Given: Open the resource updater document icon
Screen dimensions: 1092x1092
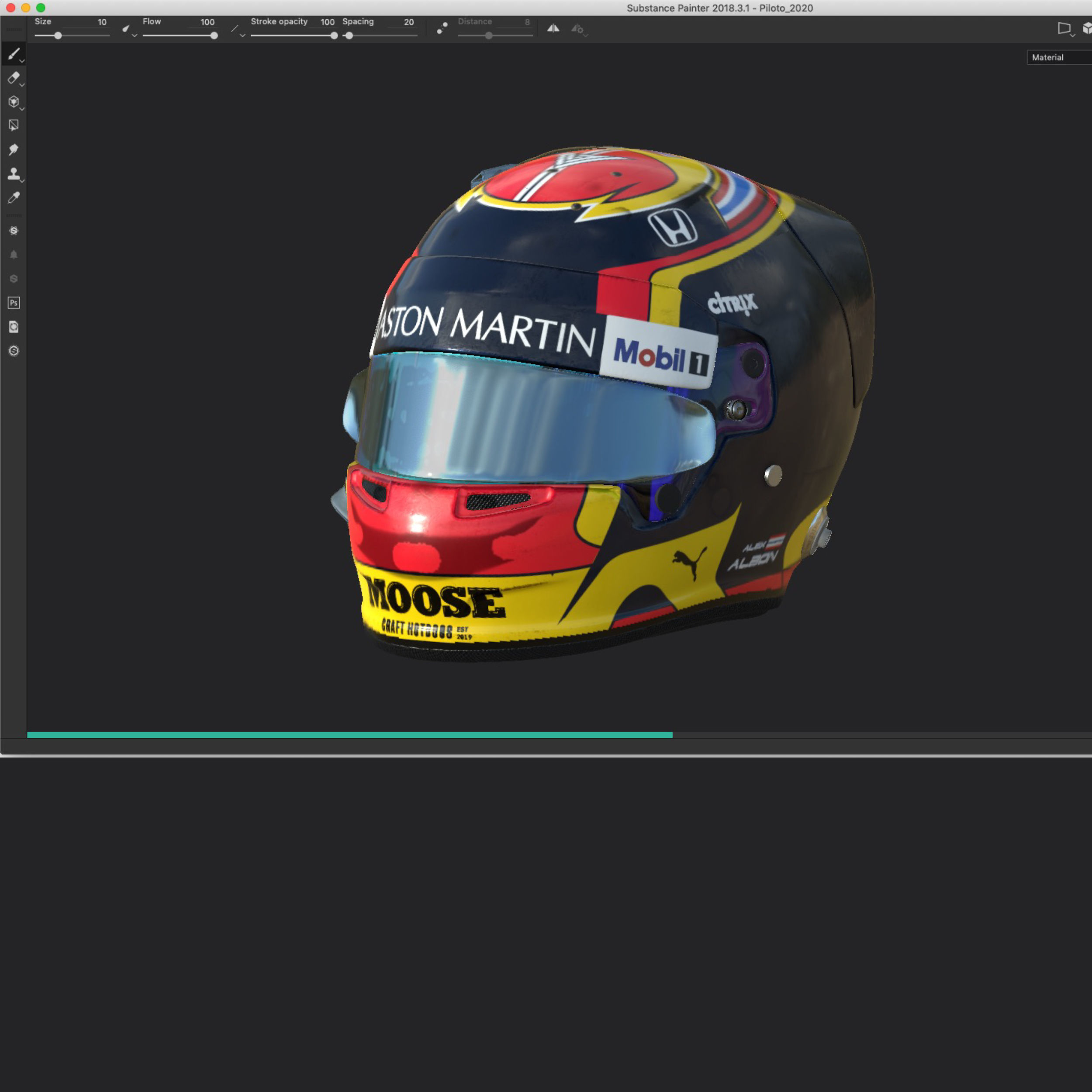Looking at the screenshot, I should coord(14,327).
